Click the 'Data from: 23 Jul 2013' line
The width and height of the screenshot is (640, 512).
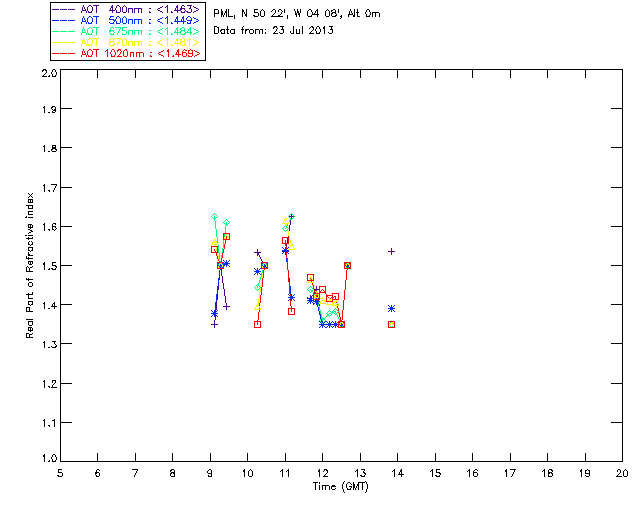(273, 31)
